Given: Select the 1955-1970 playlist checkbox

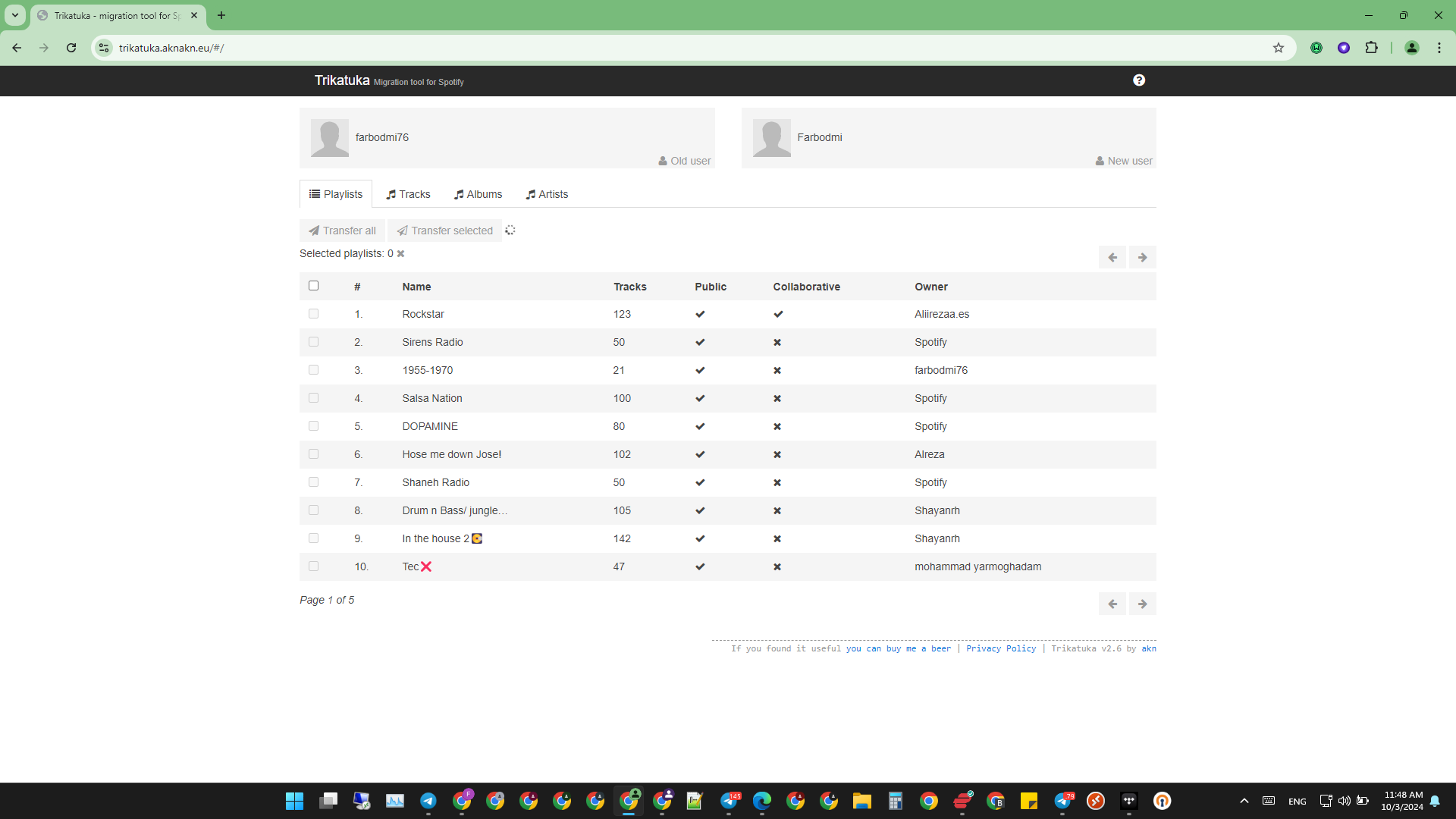Looking at the screenshot, I should [x=313, y=370].
